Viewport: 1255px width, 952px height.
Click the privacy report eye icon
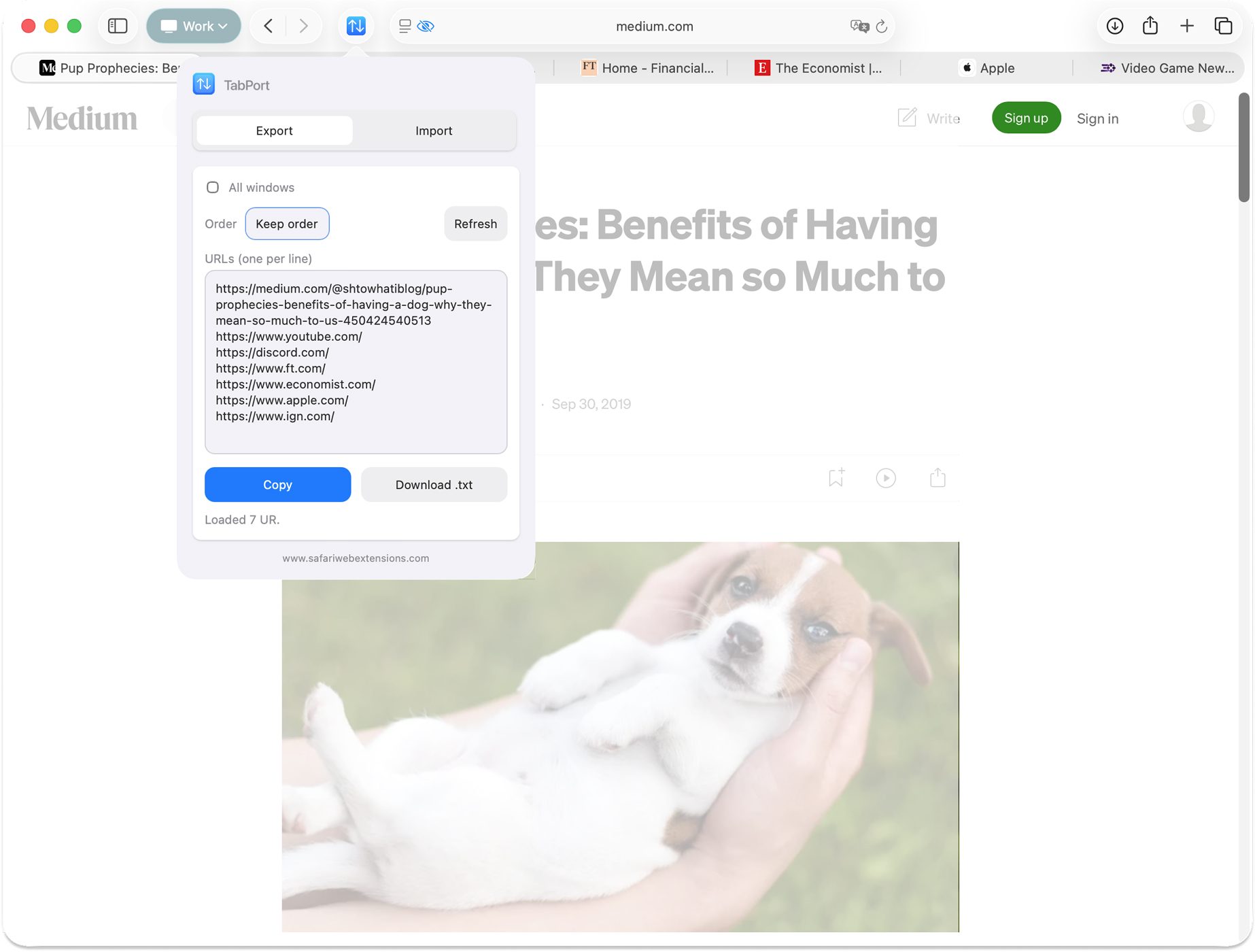tap(426, 27)
